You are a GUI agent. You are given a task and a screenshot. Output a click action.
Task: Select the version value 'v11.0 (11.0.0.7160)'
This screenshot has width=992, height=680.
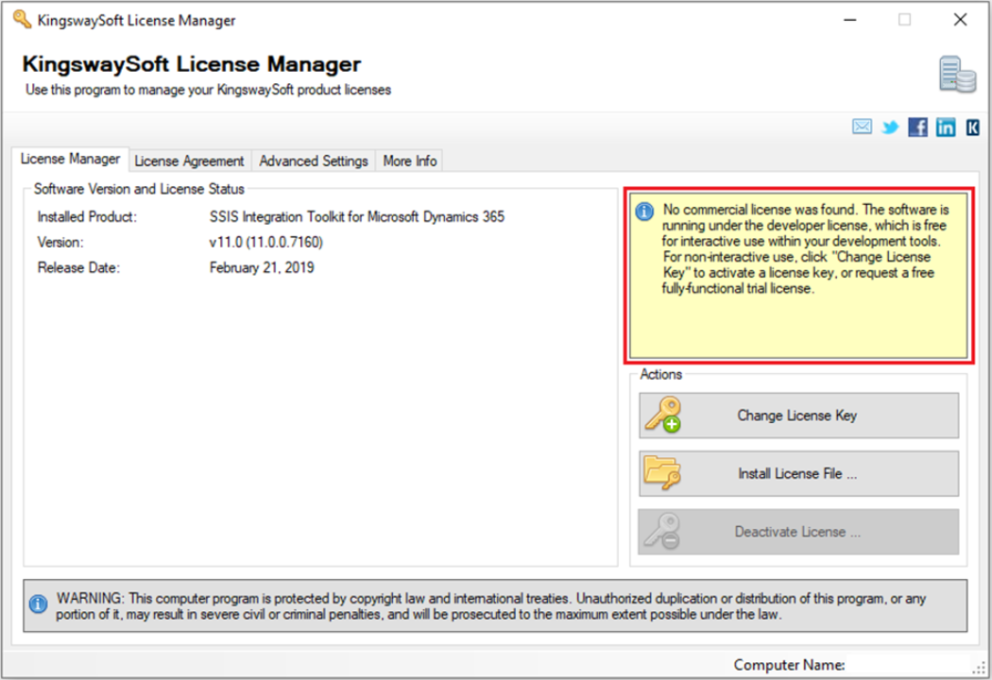point(266,242)
